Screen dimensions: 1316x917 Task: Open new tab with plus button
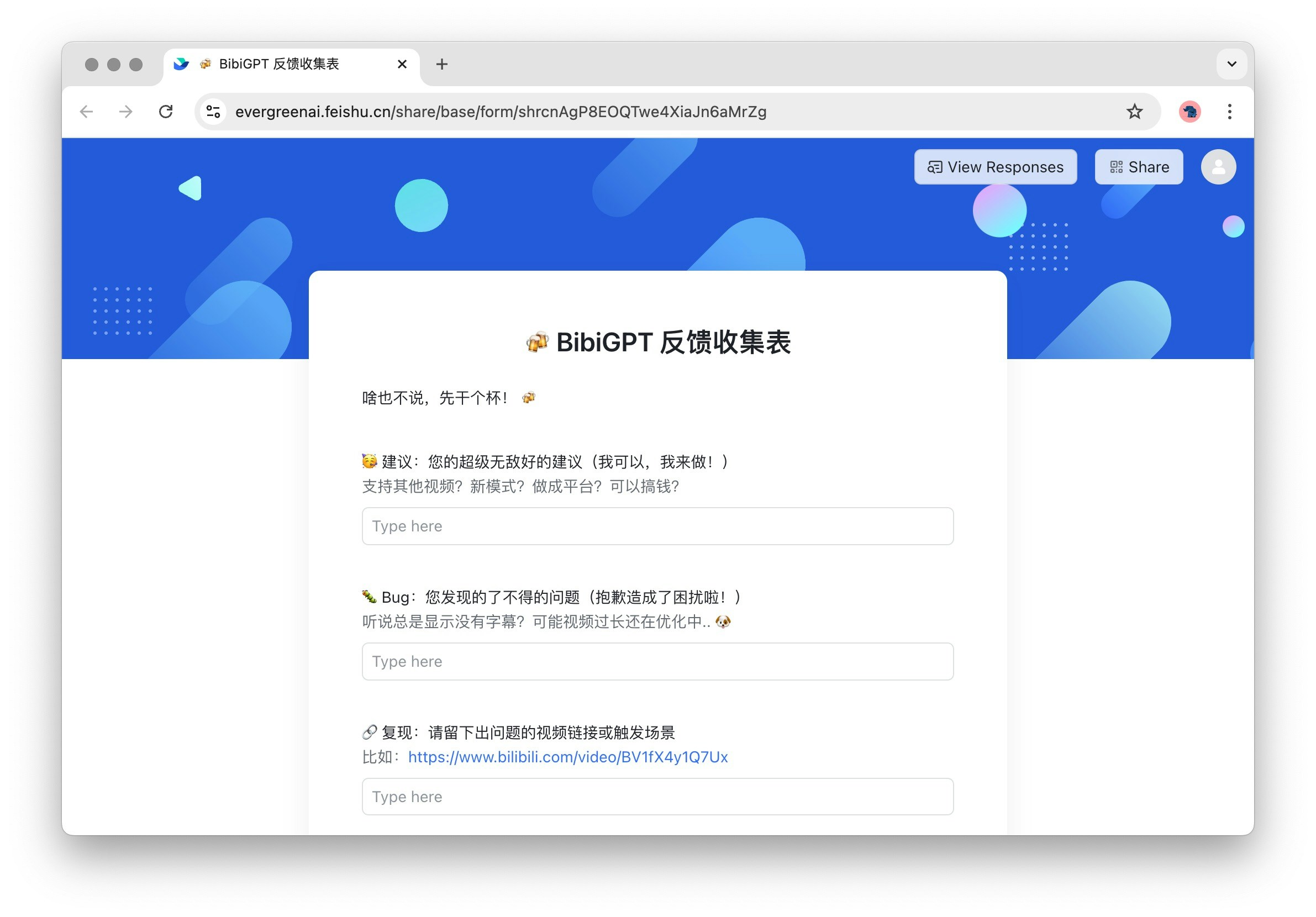tap(441, 64)
